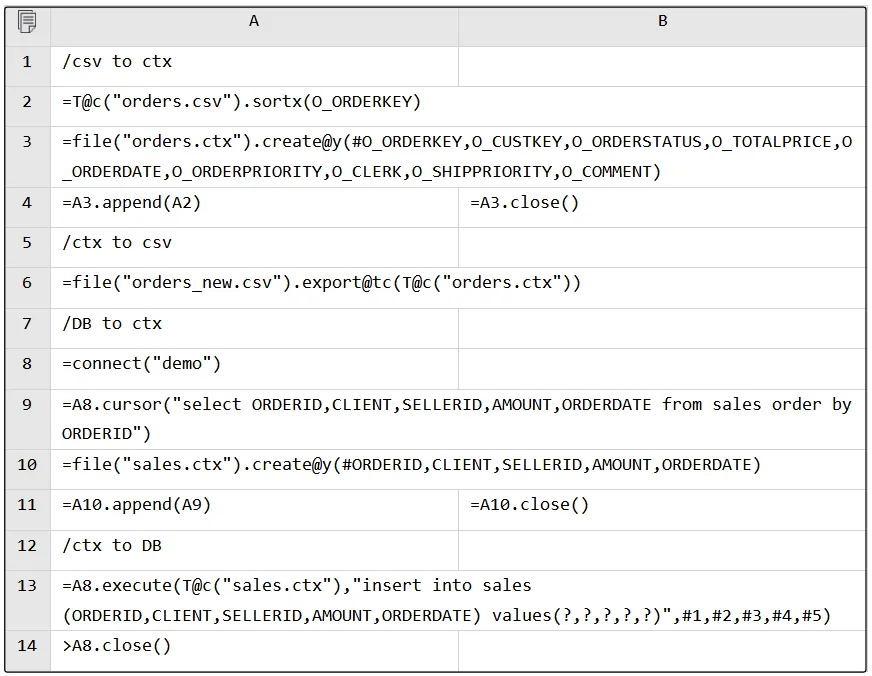The image size is (872, 676).
Task: Select the A8.cursor SQL select cell
Action: click(x=457, y=419)
